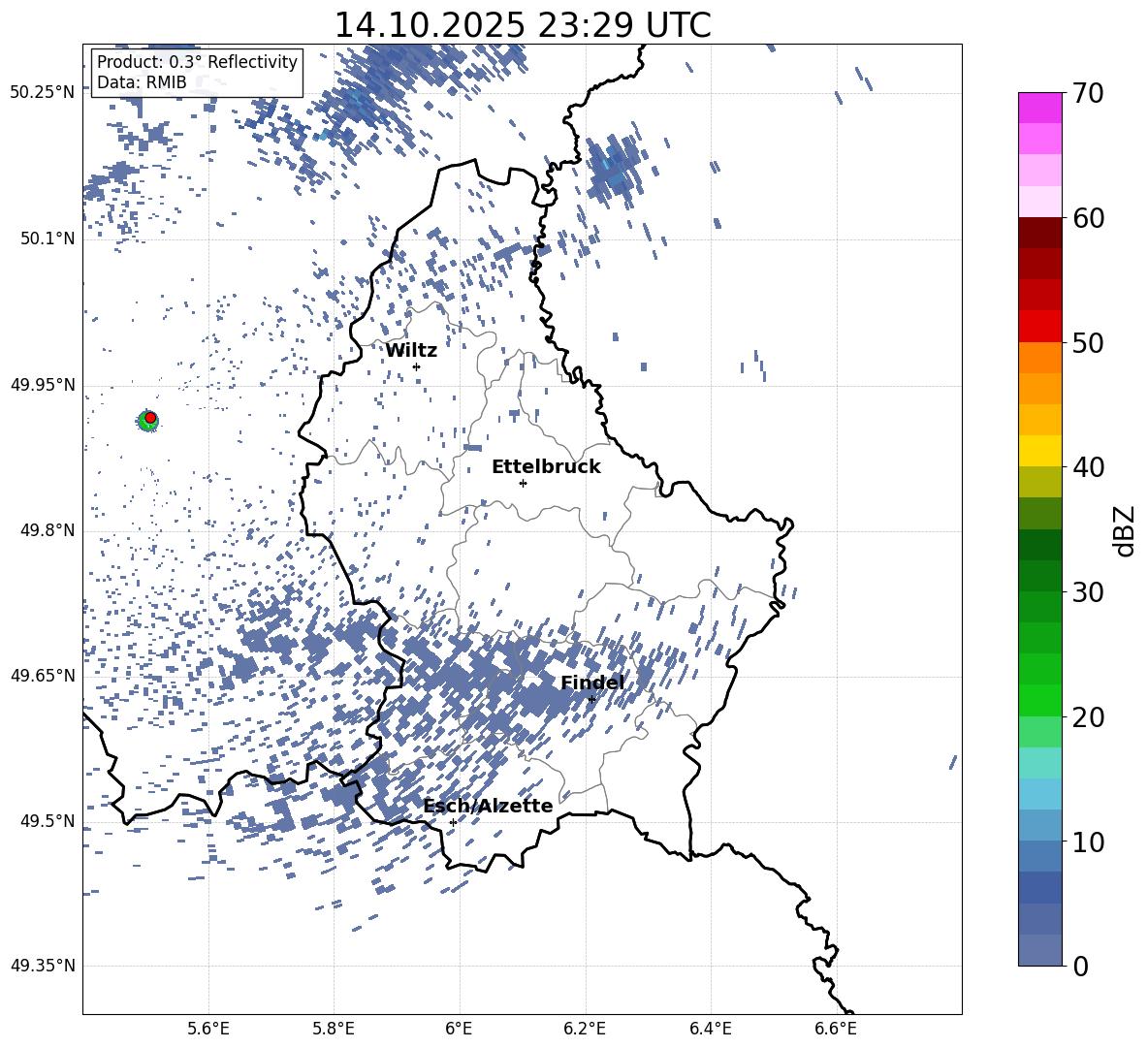Click the 6.6°E longitude label

836,1029
